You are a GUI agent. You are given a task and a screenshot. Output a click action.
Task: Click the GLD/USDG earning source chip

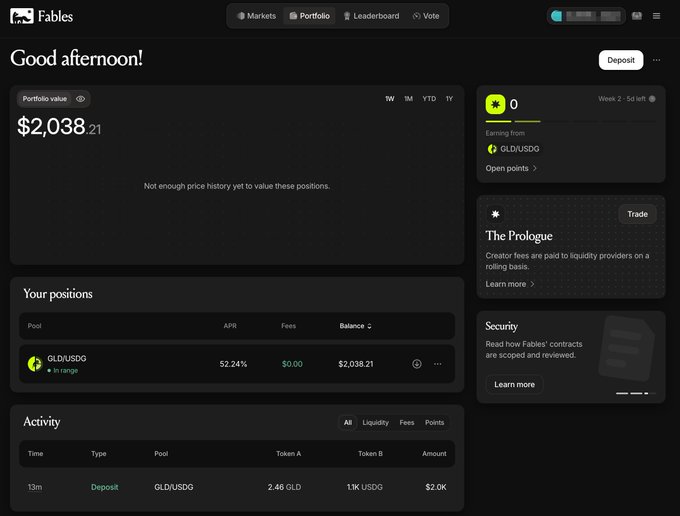point(513,149)
